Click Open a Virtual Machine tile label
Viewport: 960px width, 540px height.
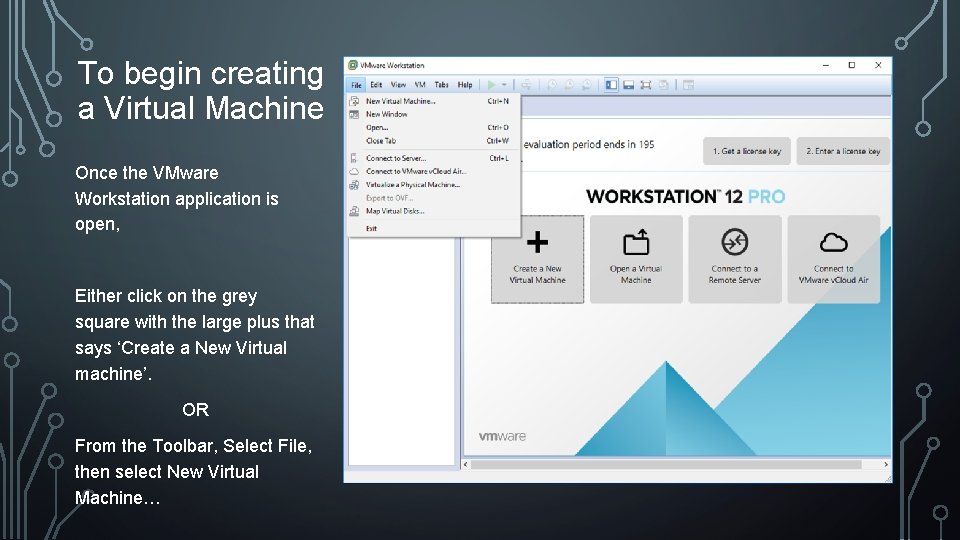[x=636, y=274]
